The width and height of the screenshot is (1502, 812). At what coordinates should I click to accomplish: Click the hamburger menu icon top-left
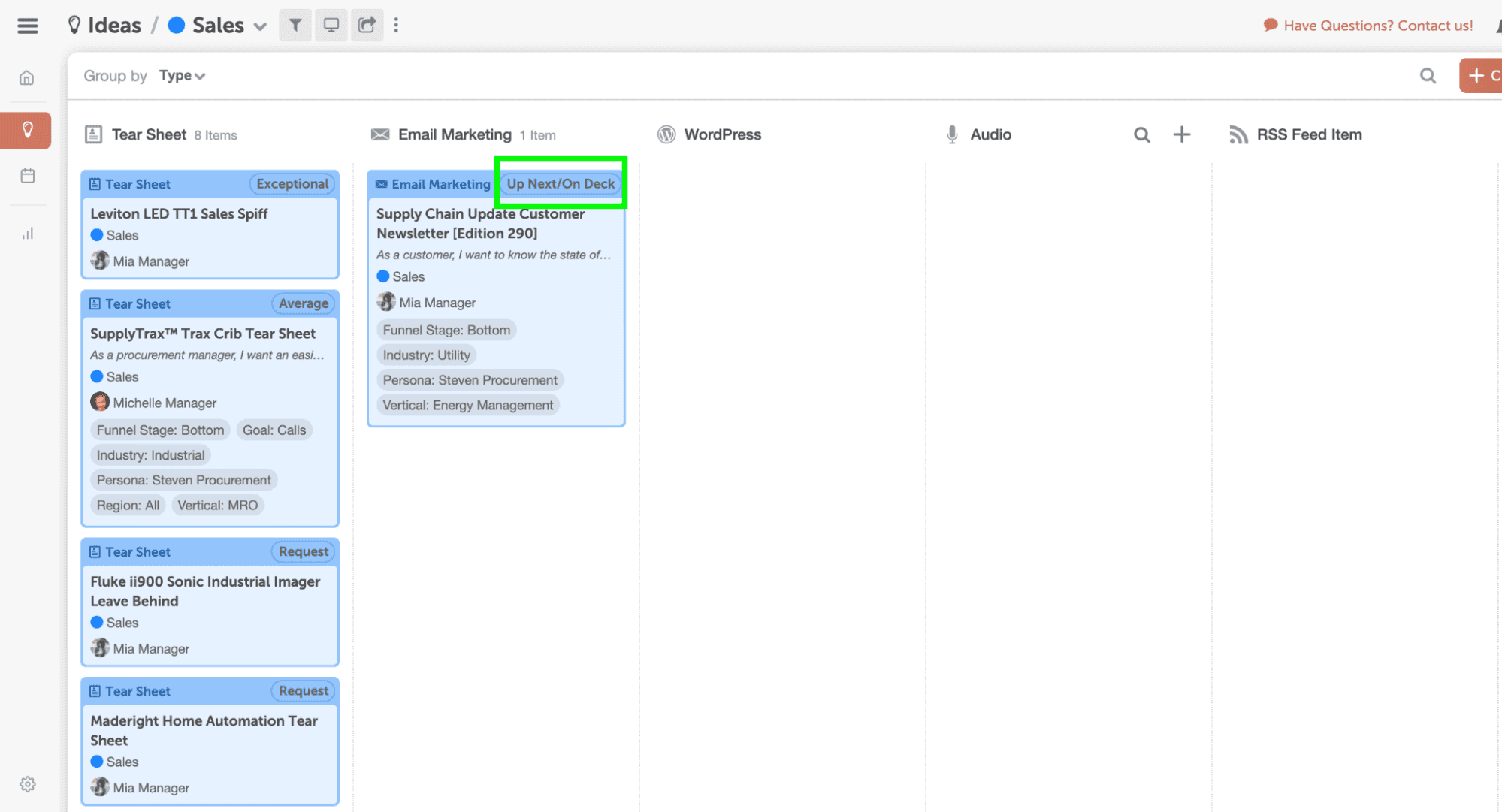pyautogui.click(x=27, y=25)
